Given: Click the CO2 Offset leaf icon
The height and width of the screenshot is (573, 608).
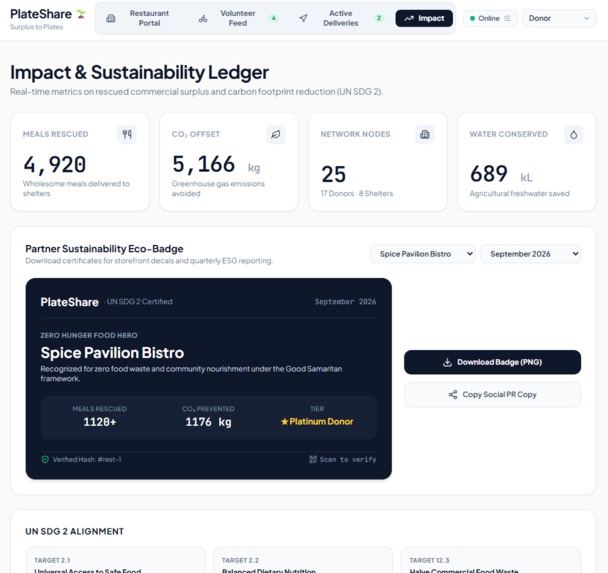Looking at the screenshot, I should pos(276,134).
